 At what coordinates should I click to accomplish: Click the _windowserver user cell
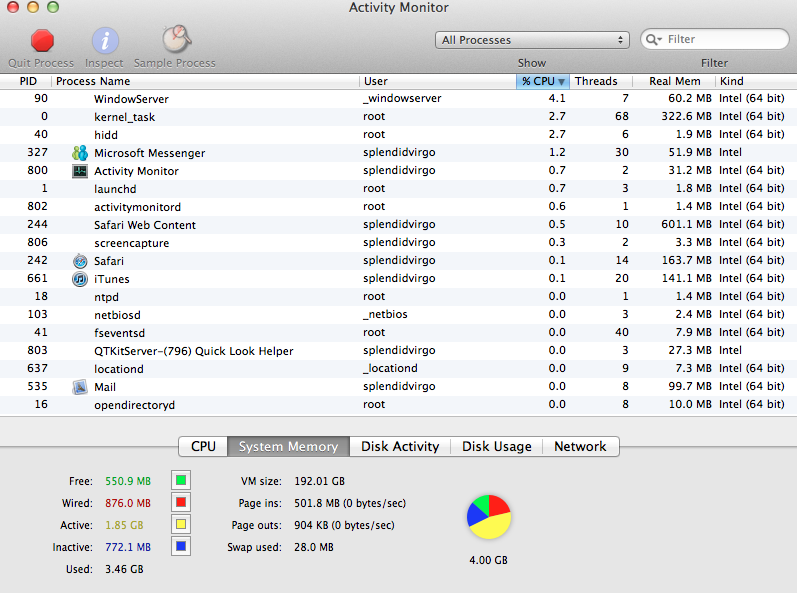[402, 99]
